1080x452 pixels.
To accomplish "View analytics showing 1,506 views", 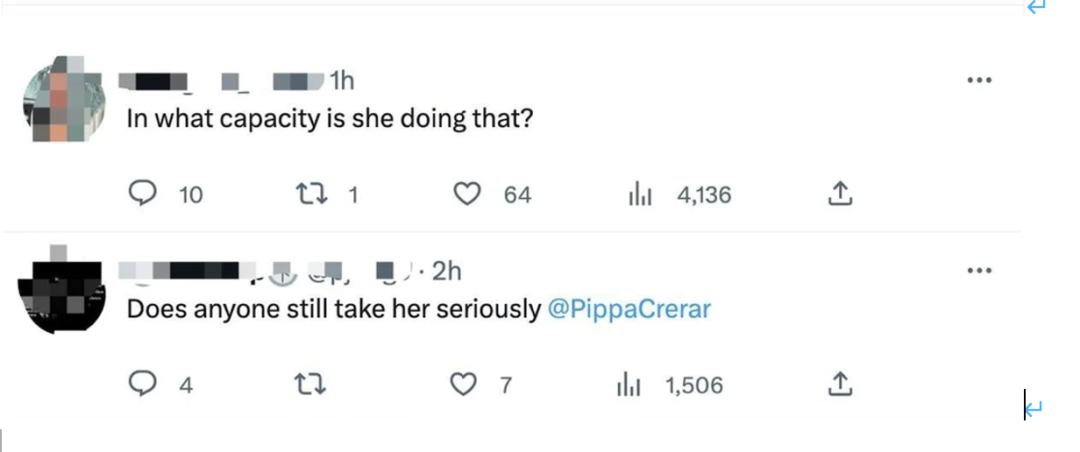I will pyautogui.click(x=628, y=385).
